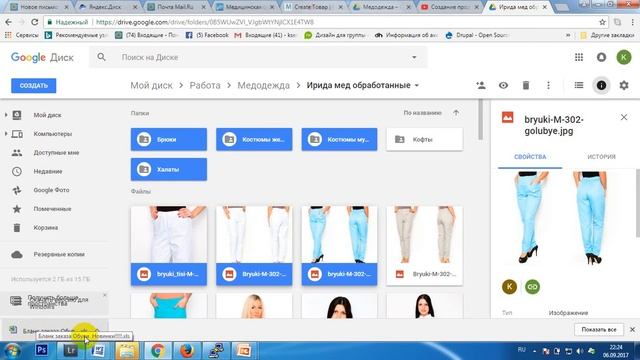The width and height of the screenshot is (640, 360).
Task: Expand Компьютеры tree arrow
Action: point(6,134)
